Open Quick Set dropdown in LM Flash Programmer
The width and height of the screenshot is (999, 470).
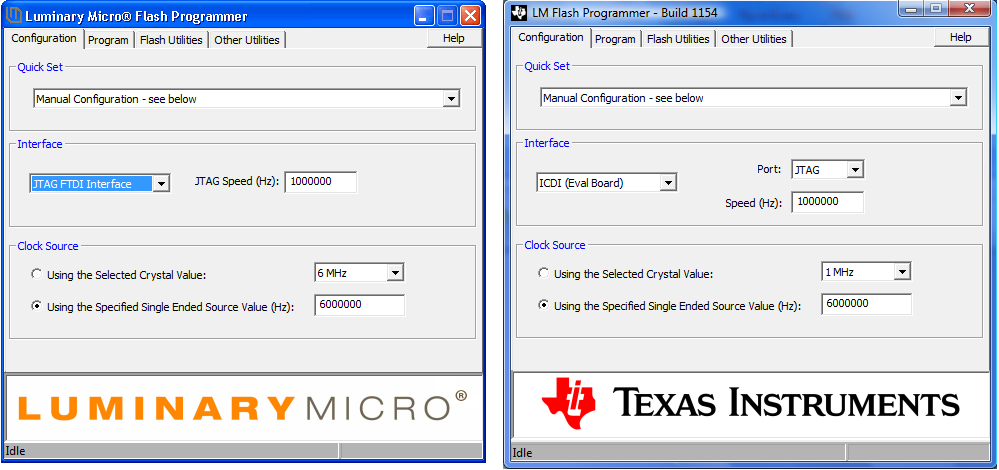click(958, 98)
